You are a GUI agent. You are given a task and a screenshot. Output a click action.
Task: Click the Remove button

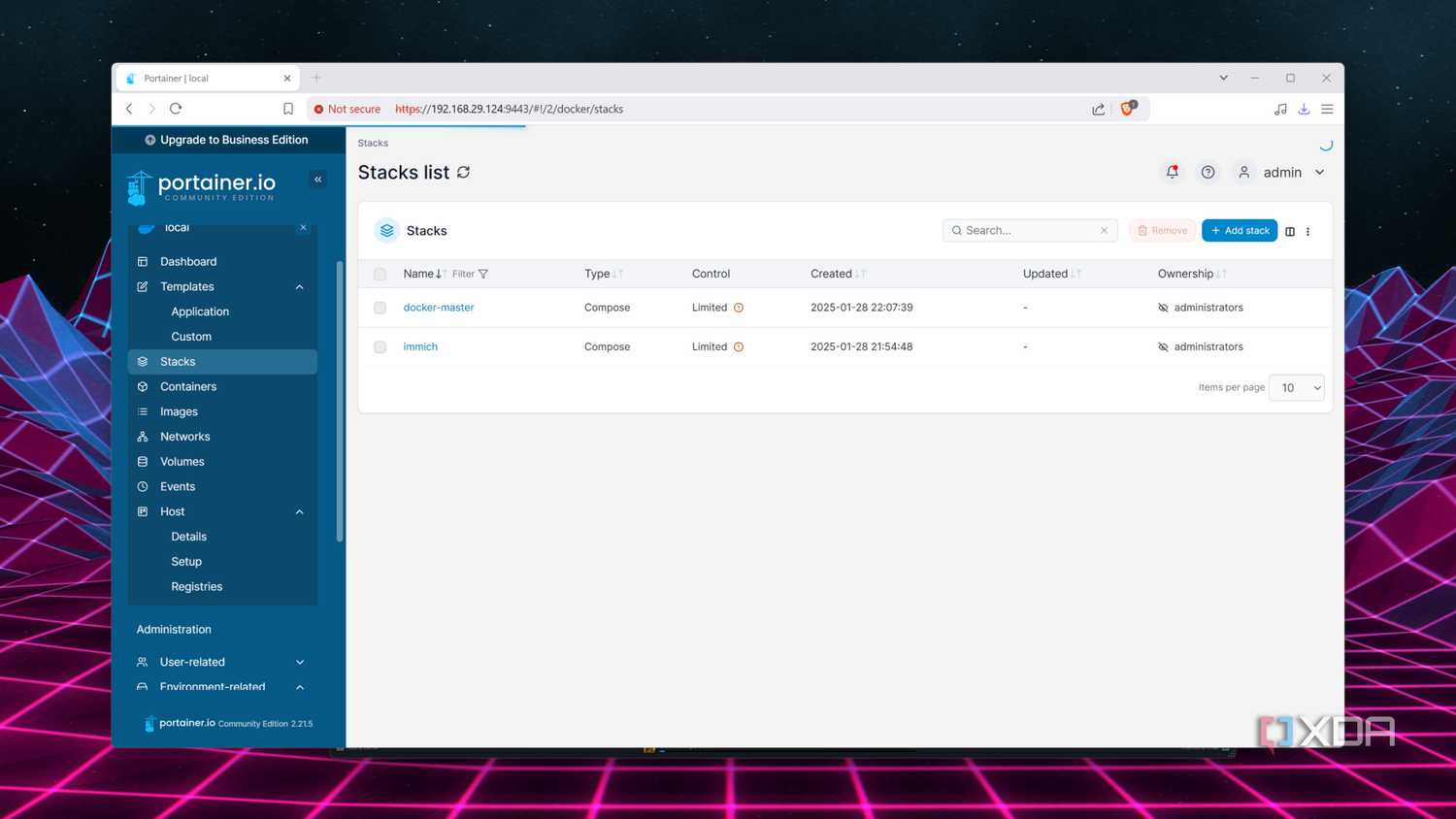pyautogui.click(x=1162, y=230)
